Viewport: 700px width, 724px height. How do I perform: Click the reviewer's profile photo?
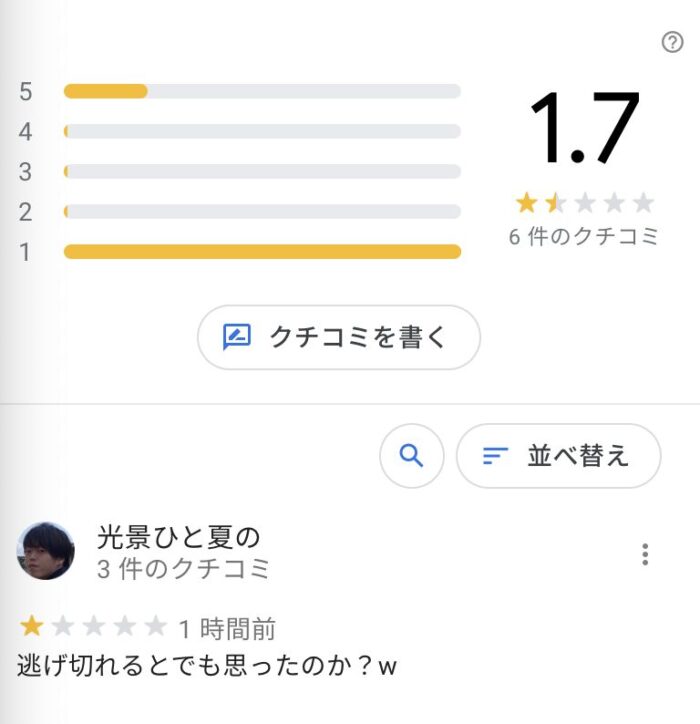[46, 551]
